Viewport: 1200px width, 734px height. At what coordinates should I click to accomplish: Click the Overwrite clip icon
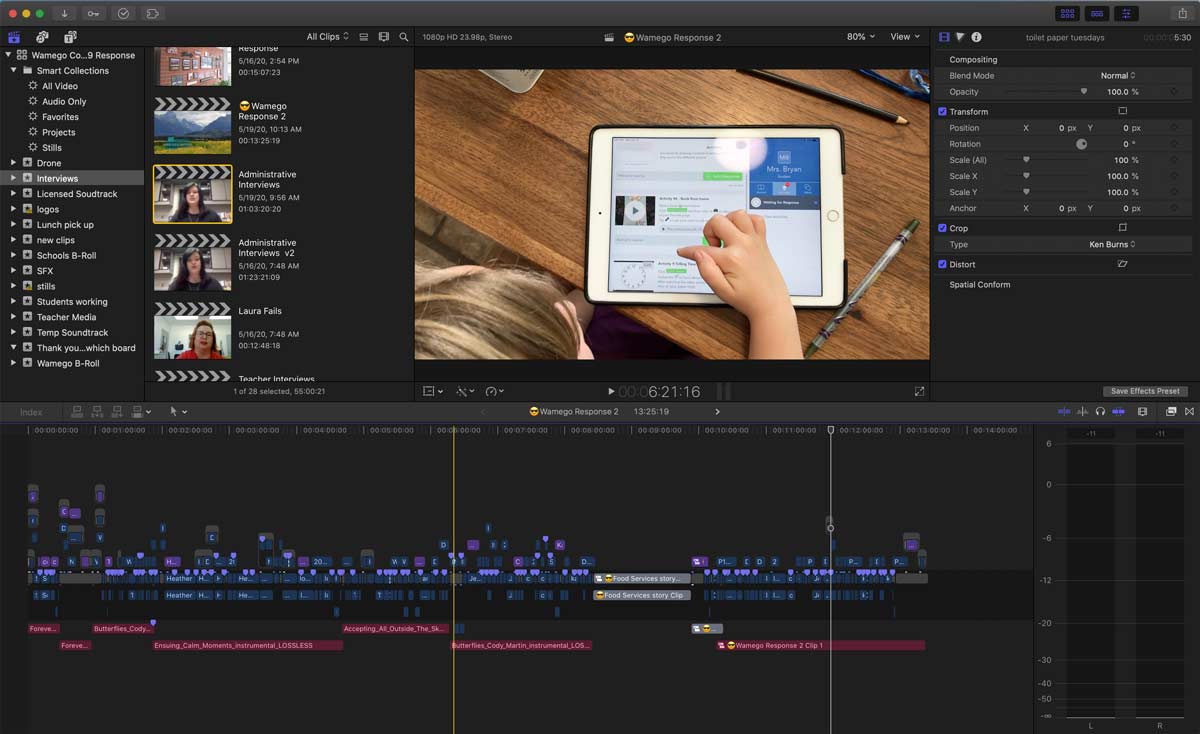[138, 411]
